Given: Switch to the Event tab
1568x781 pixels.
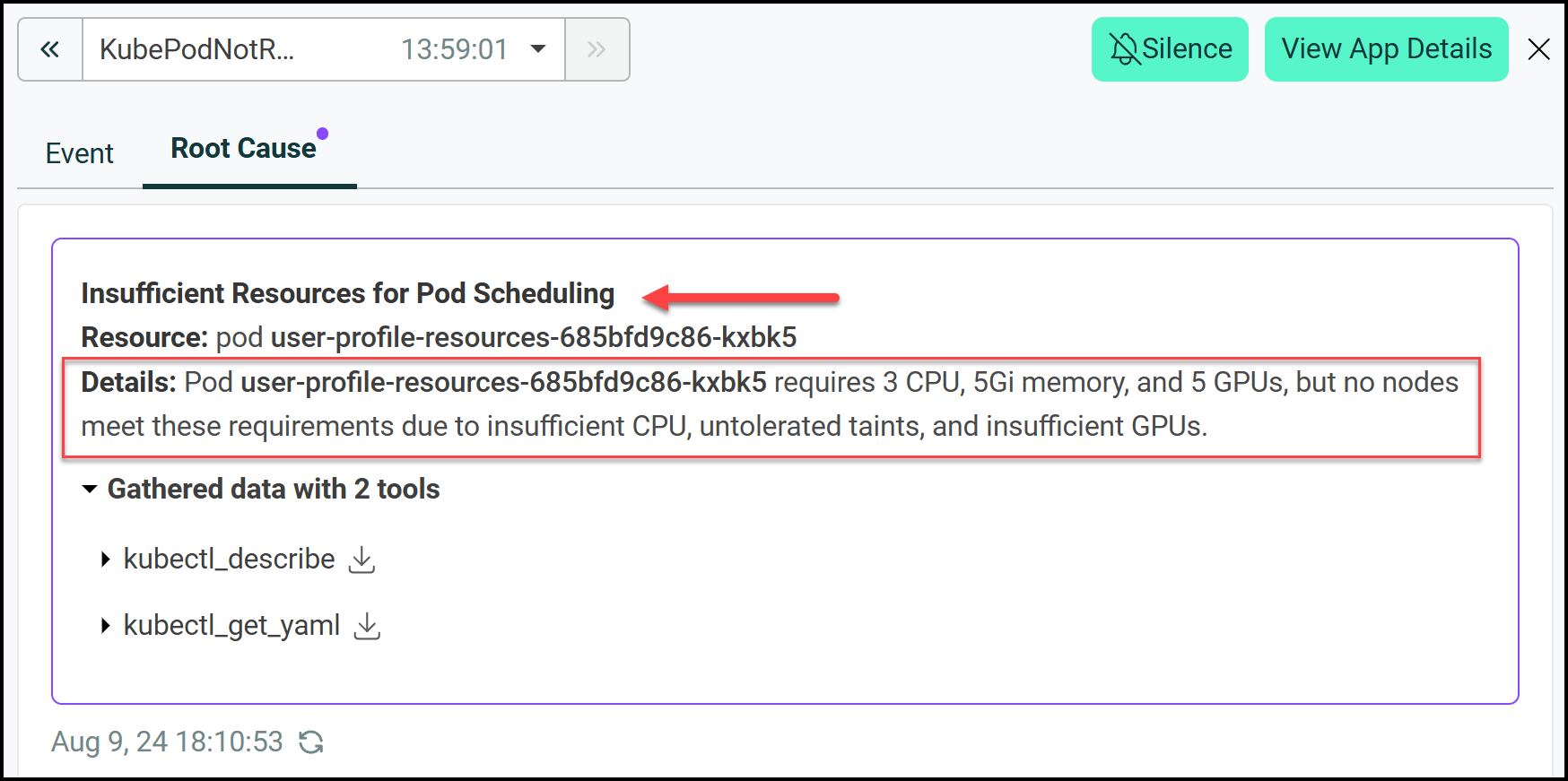Looking at the screenshot, I should [x=80, y=153].
